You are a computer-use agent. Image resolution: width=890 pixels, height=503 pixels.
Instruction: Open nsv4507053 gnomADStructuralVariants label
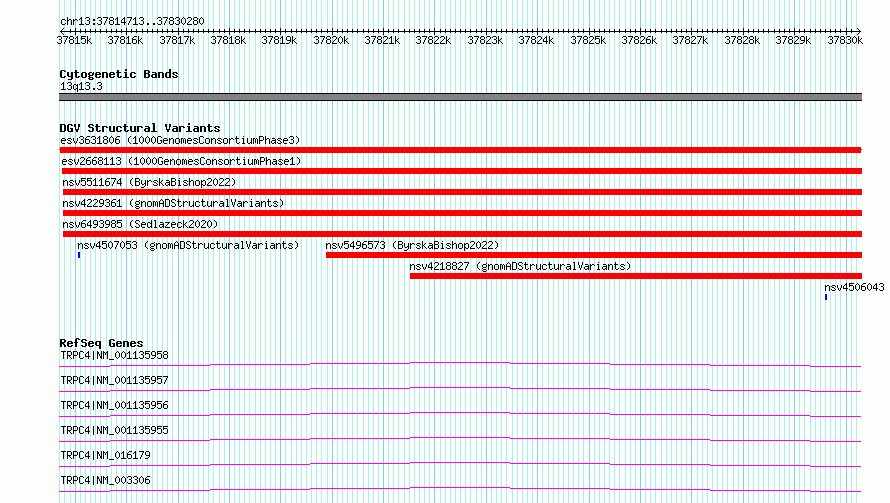tap(188, 245)
